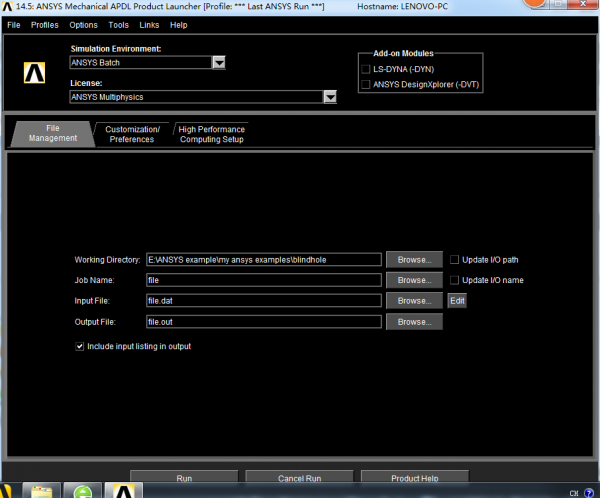
Task: Click the Cancel Run button
Action: point(300,477)
